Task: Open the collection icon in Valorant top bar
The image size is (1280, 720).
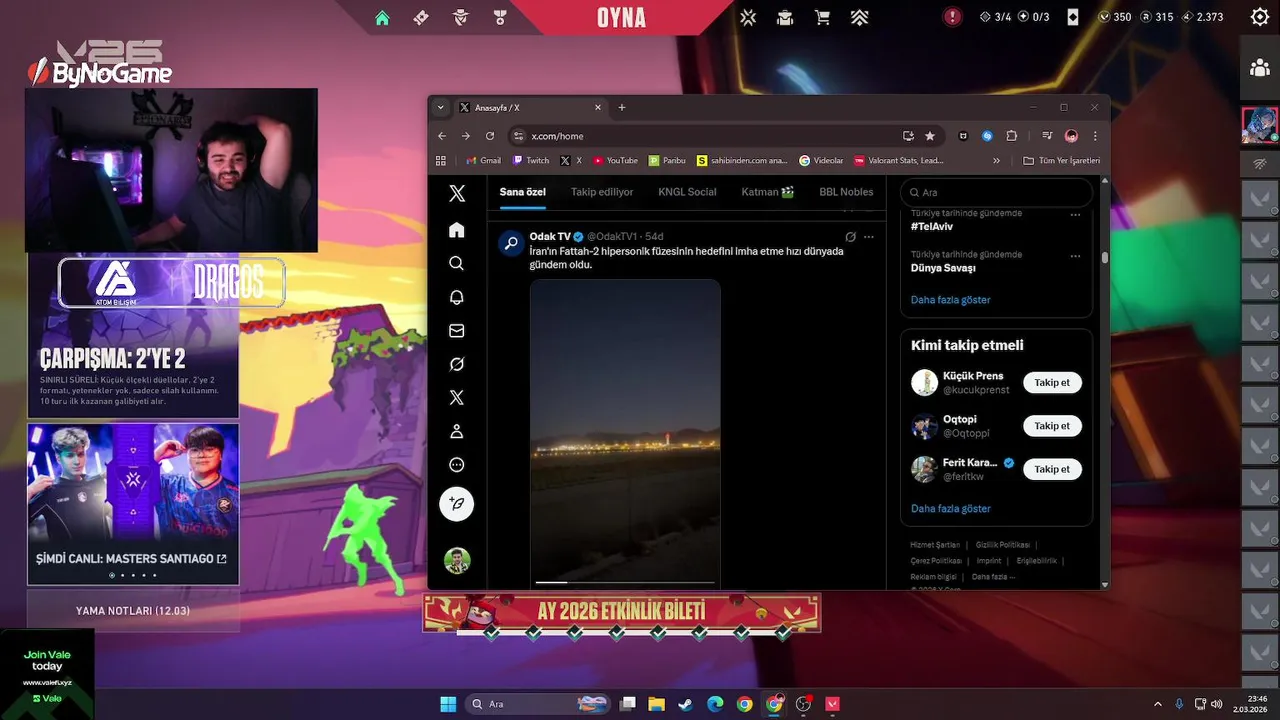Action: click(x=785, y=17)
